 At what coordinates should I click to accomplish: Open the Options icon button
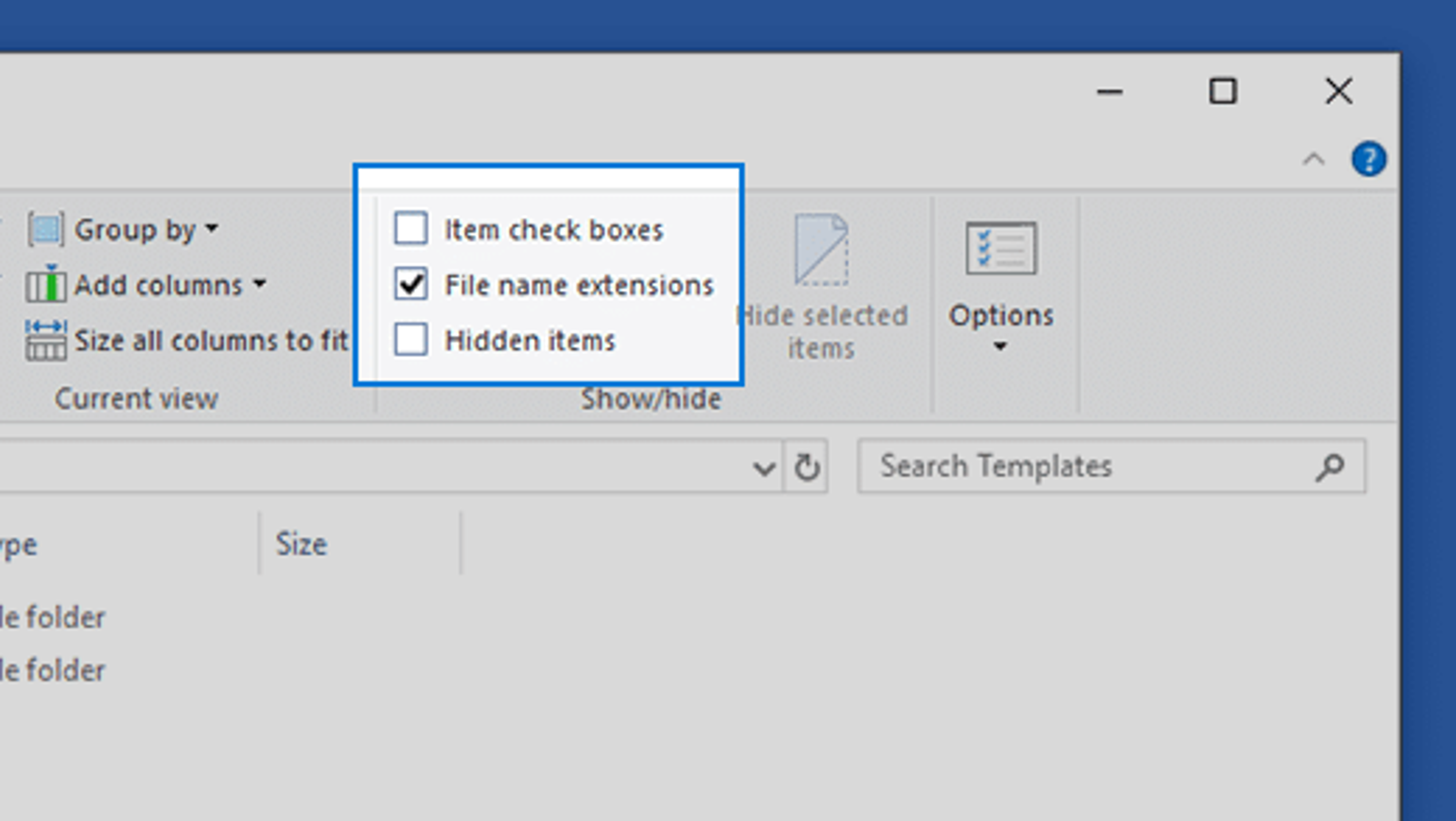click(1001, 248)
